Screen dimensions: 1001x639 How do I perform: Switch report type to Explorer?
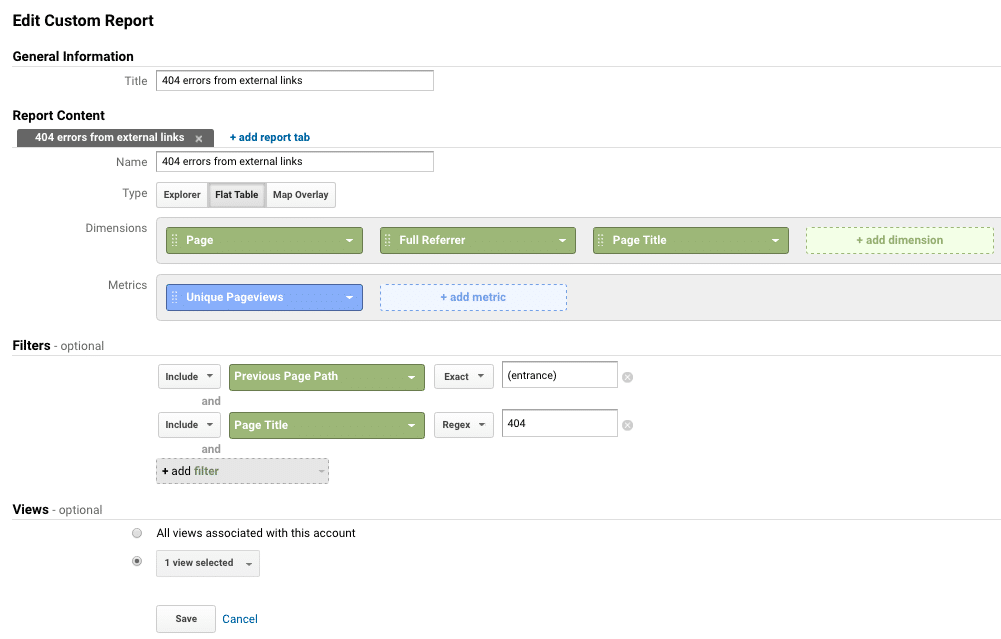point(181,194)
